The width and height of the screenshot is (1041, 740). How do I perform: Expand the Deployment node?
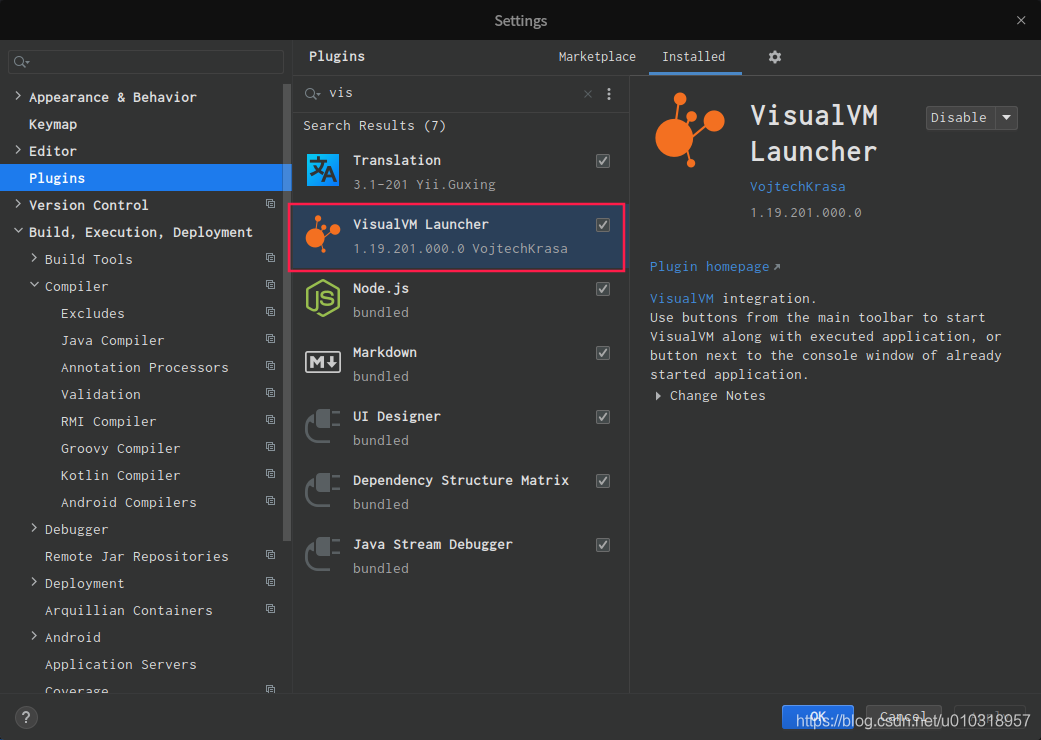(34, 582)
